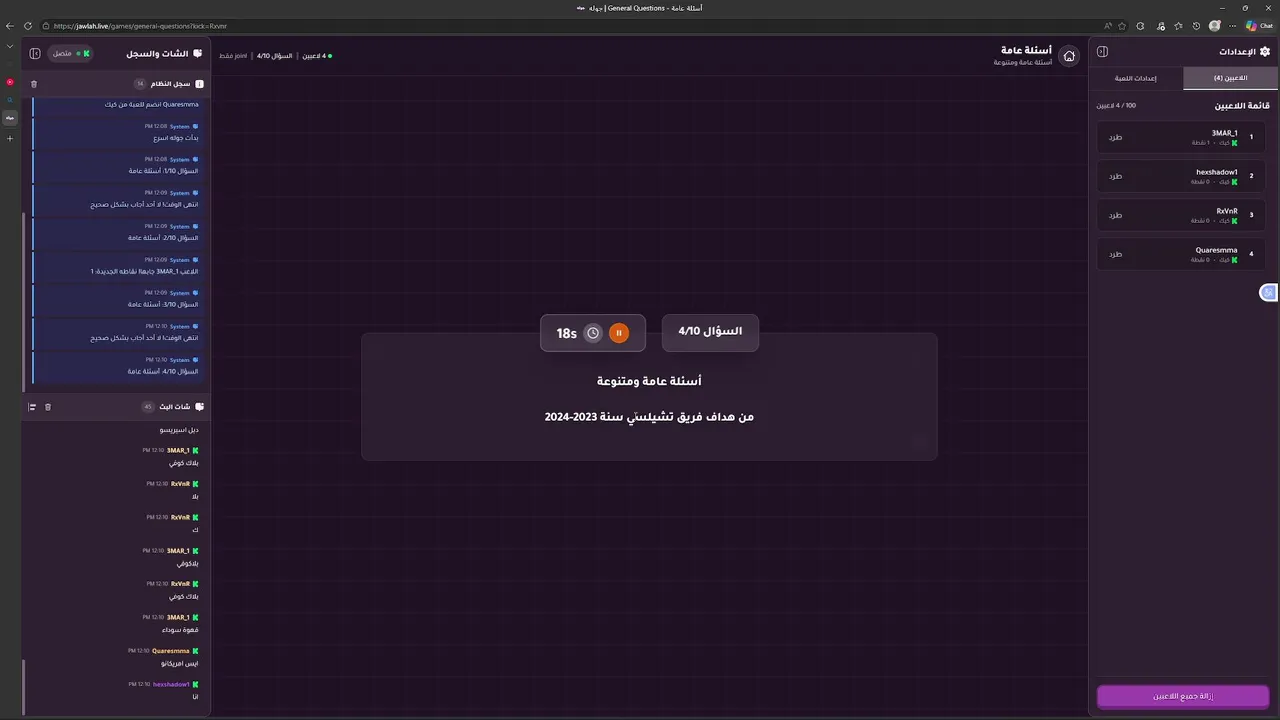
Task: Clear stream chat with trash icon
Action: pyautogui.click(x=48, y=407)
